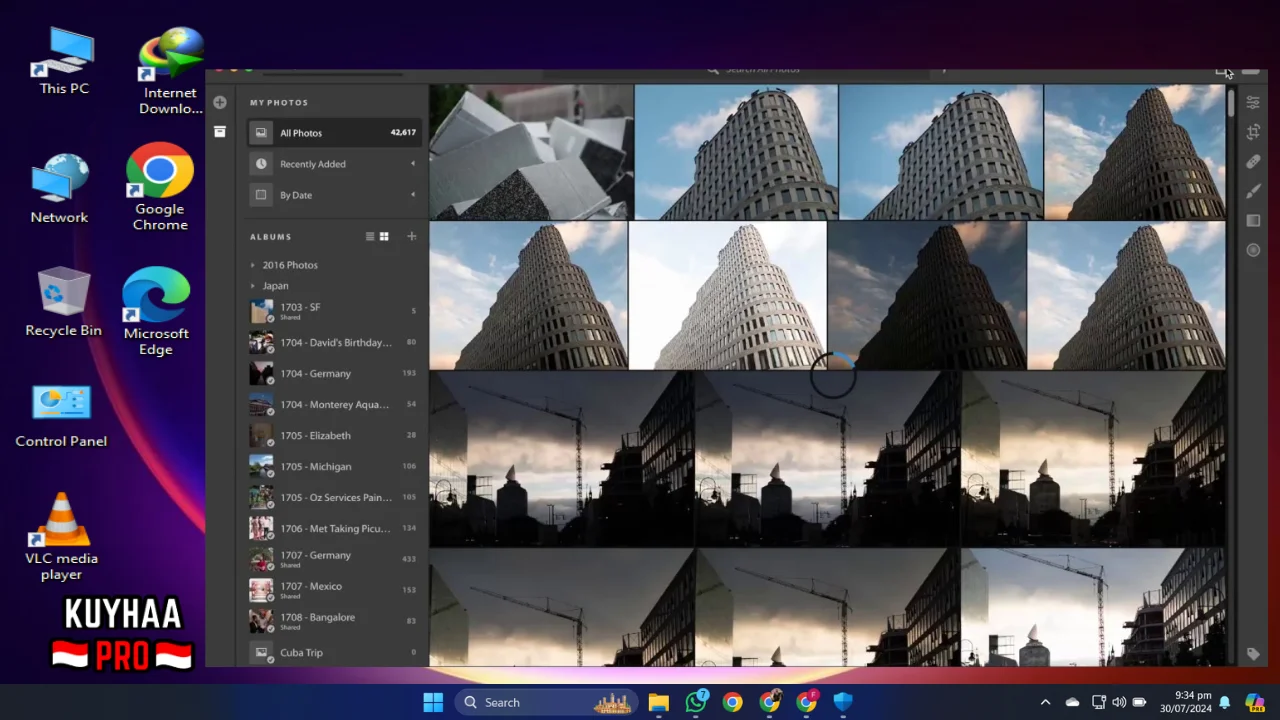Select the Crop and Rotate tool
This screenshot has height=720, width=1280.
tap(1253, 132)
